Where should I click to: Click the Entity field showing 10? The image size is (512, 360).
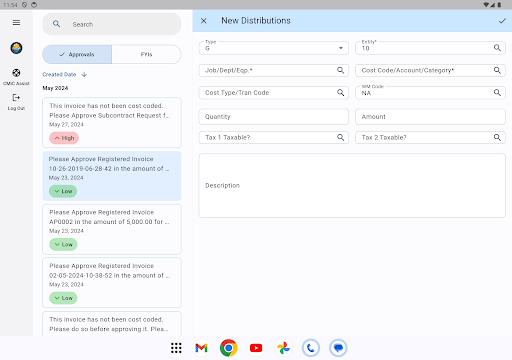[x=430, y=48]
